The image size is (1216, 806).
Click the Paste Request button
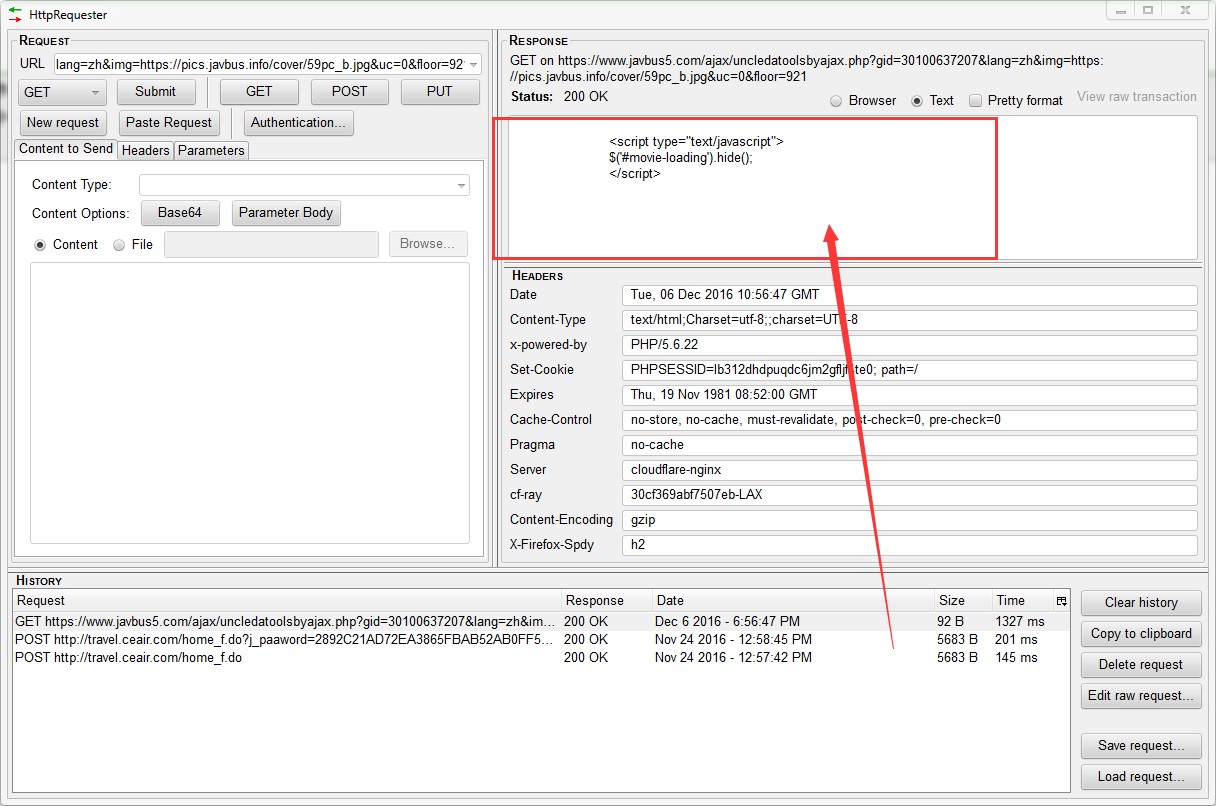coord(169,123)
